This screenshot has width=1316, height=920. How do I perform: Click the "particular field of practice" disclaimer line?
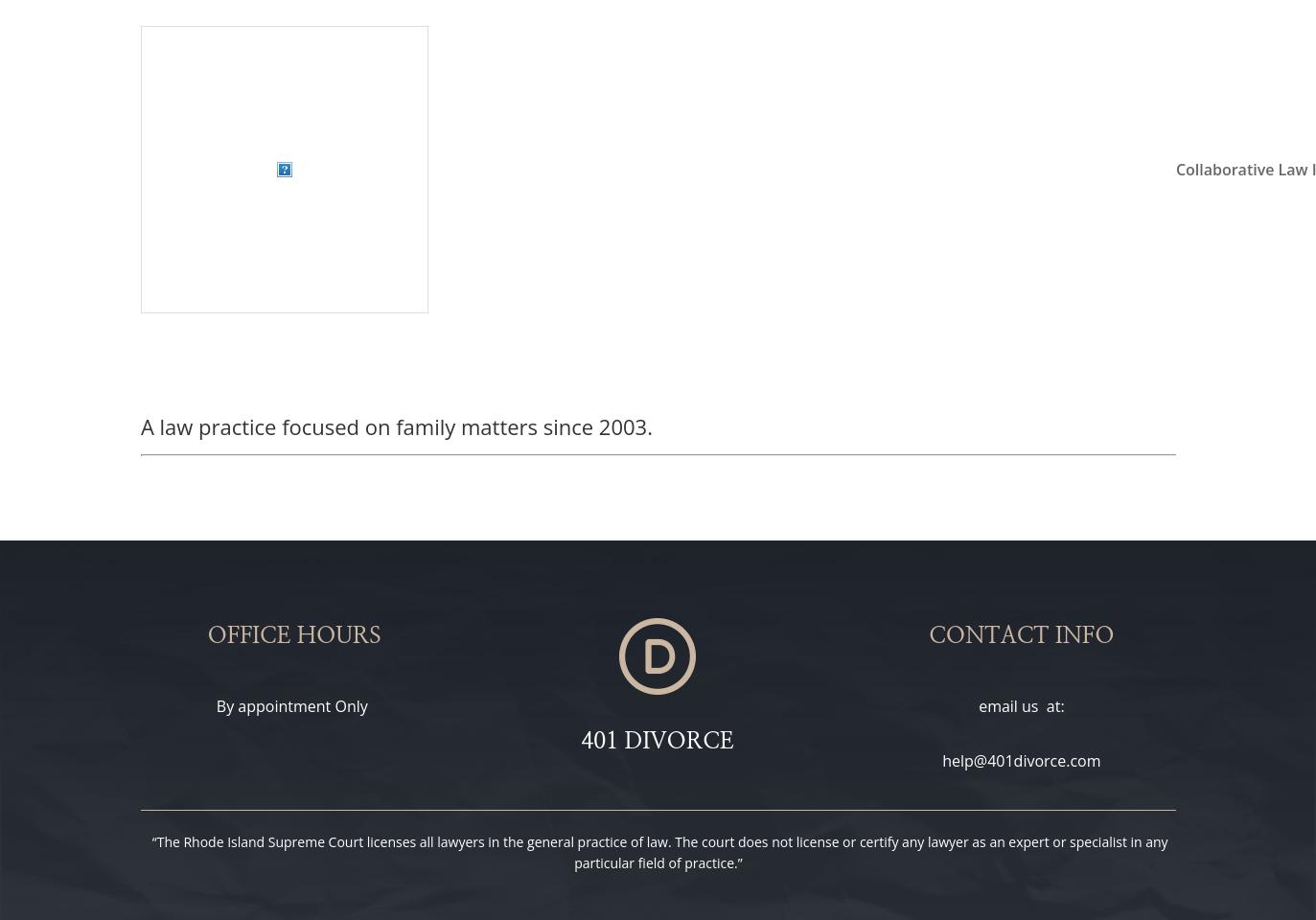point(658,863)
